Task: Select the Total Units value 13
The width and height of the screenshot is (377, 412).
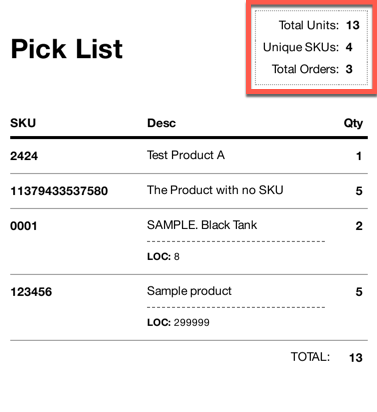Action: click(x=353, y=25)
